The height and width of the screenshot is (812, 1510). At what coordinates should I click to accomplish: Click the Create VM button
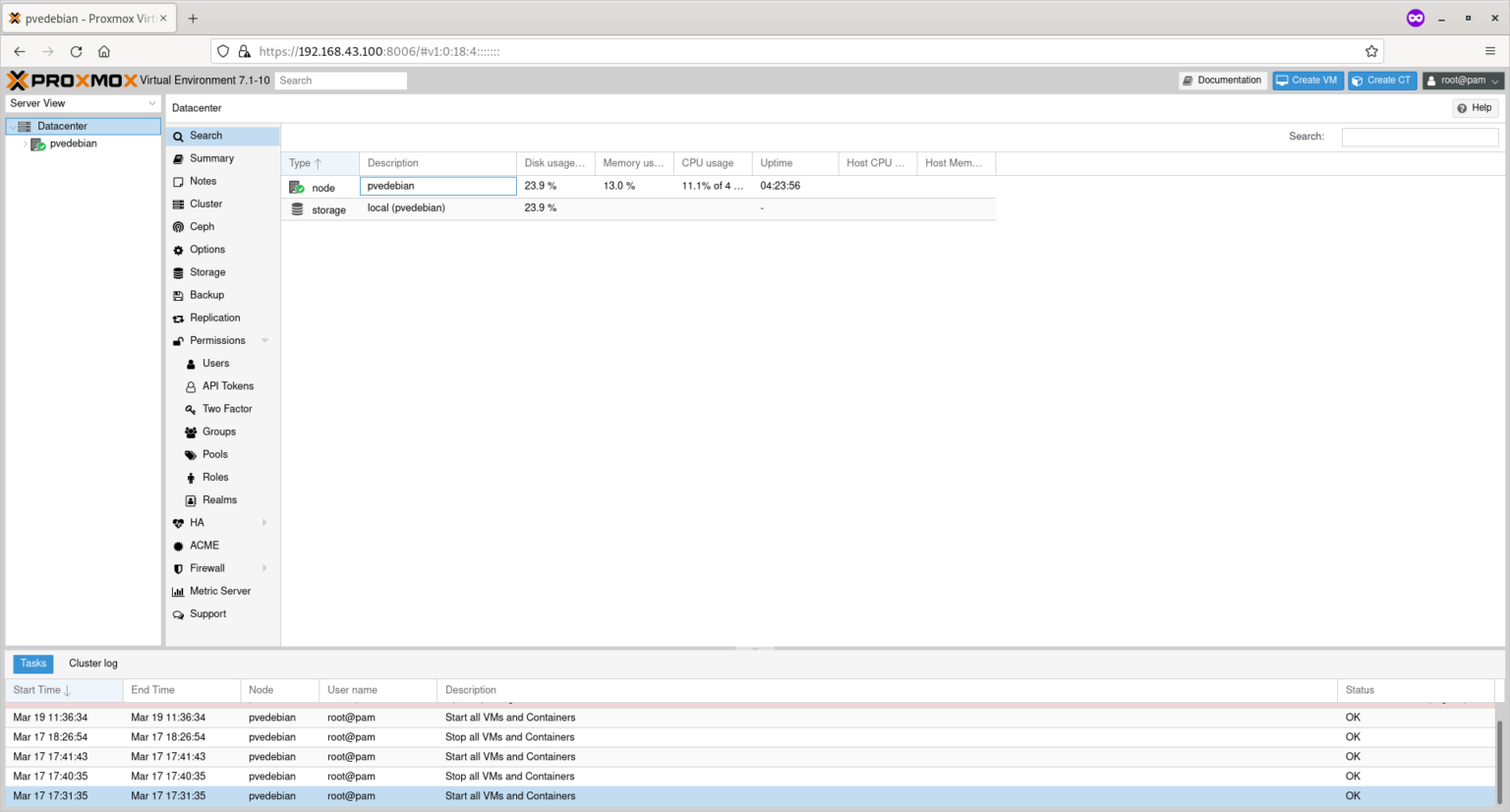(1307, 80)
